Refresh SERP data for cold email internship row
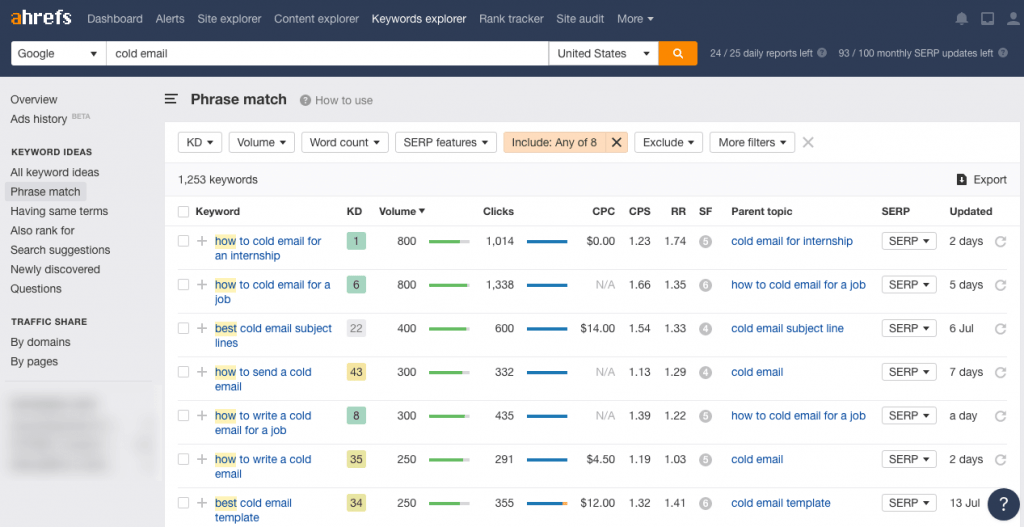The height and width of the screenshot is (527, 1024). click(x=1000, y=241)
